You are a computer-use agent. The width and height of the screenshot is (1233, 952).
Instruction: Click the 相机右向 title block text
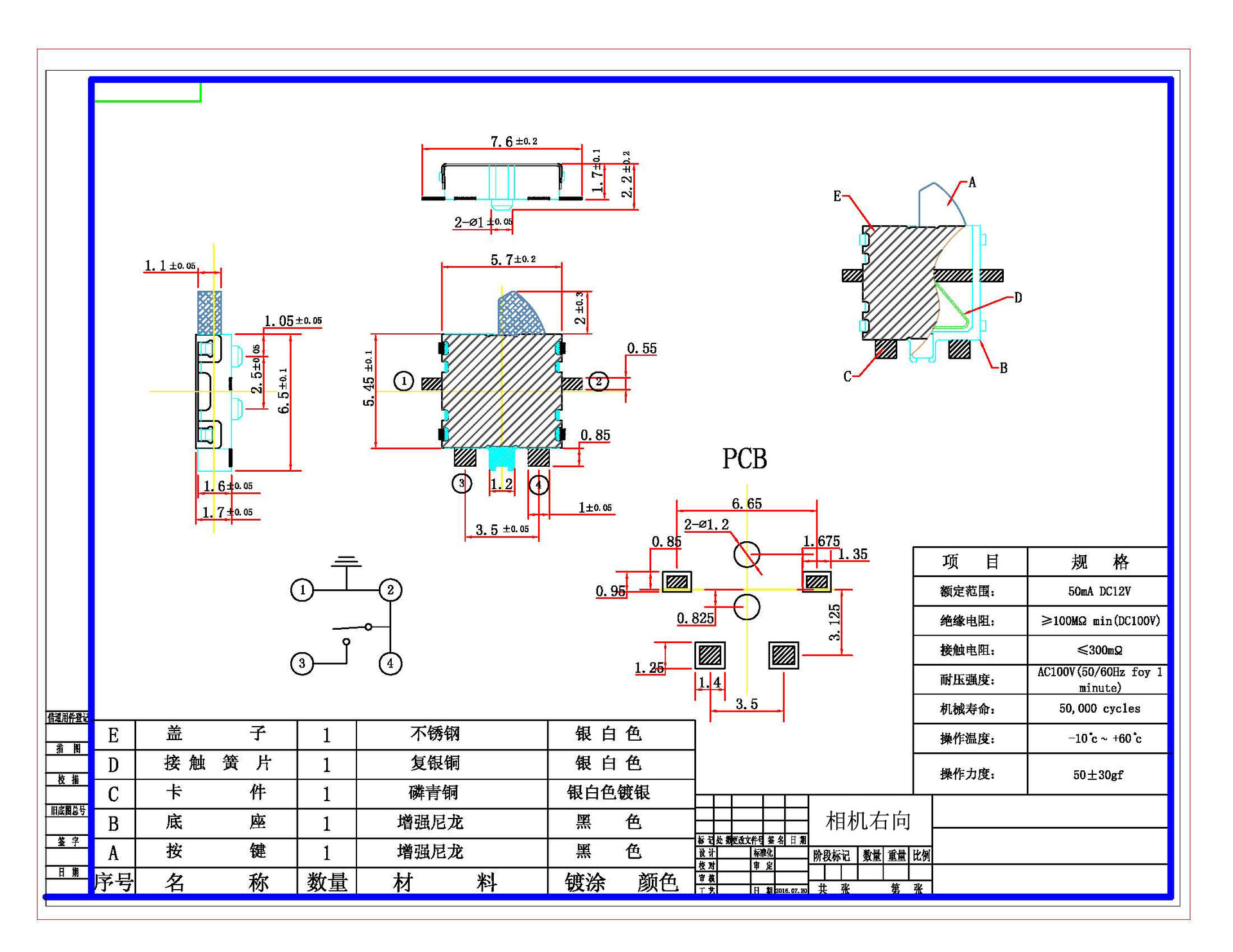[x=868, y=820]
